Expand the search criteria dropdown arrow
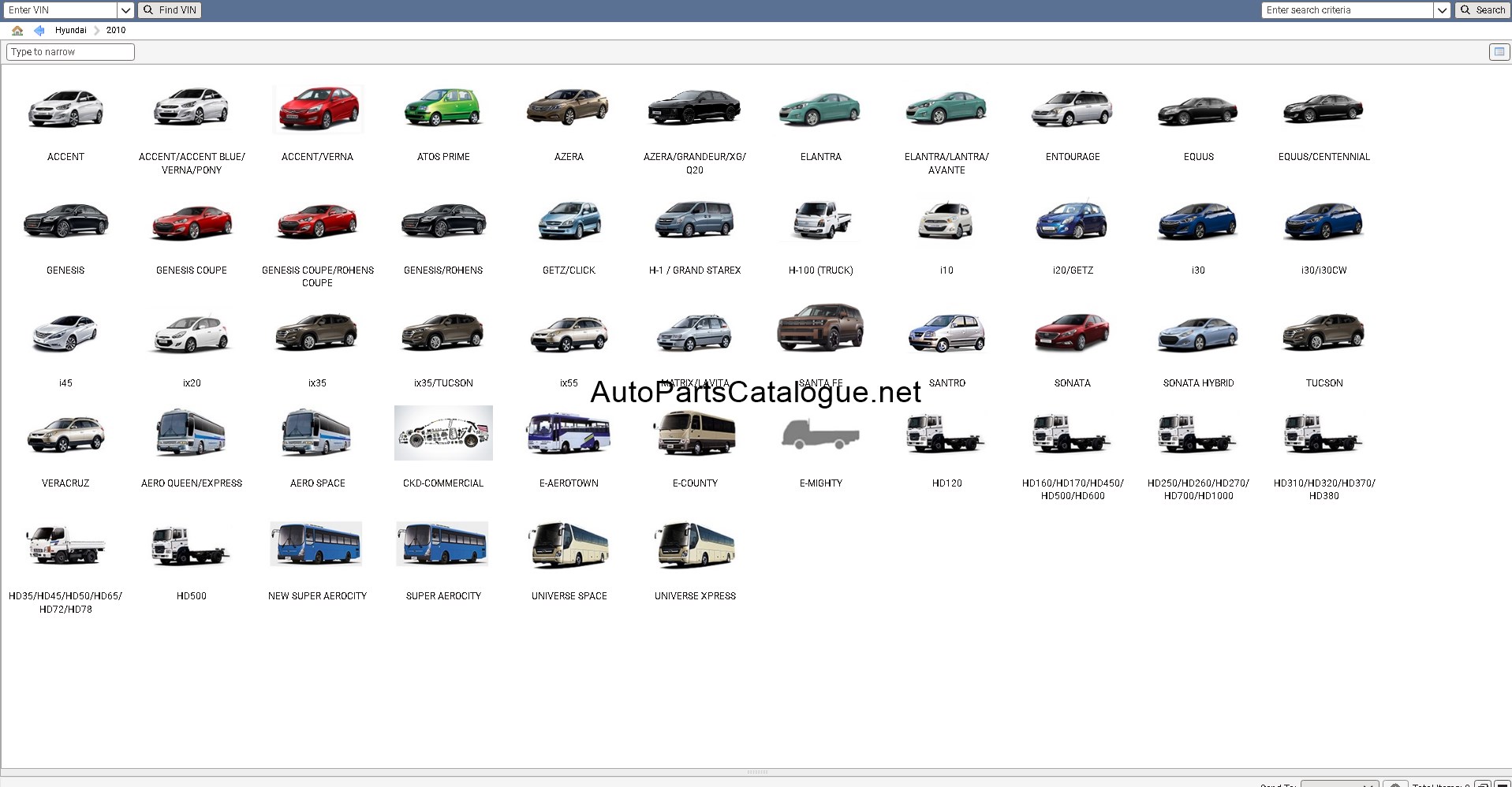Image resolution: width=1512 pixels, height=787 pixels. click(1442, 10)
